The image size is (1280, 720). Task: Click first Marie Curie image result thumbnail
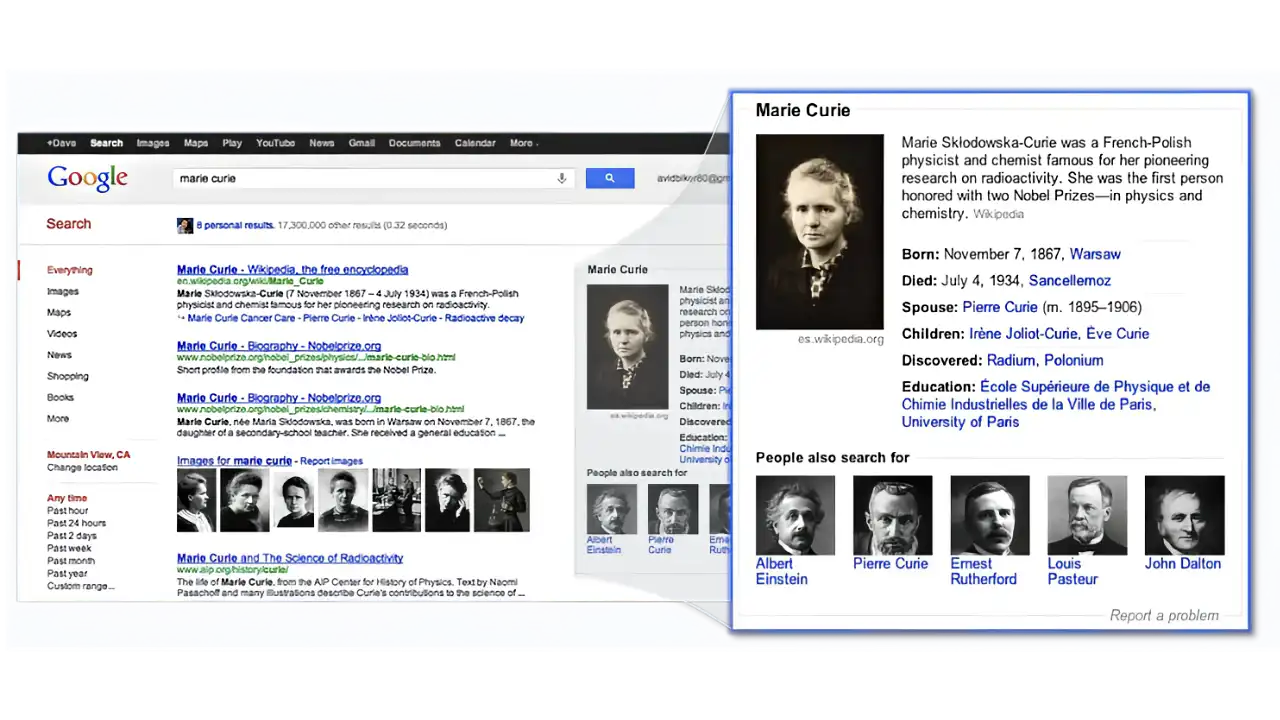point(196,500)
